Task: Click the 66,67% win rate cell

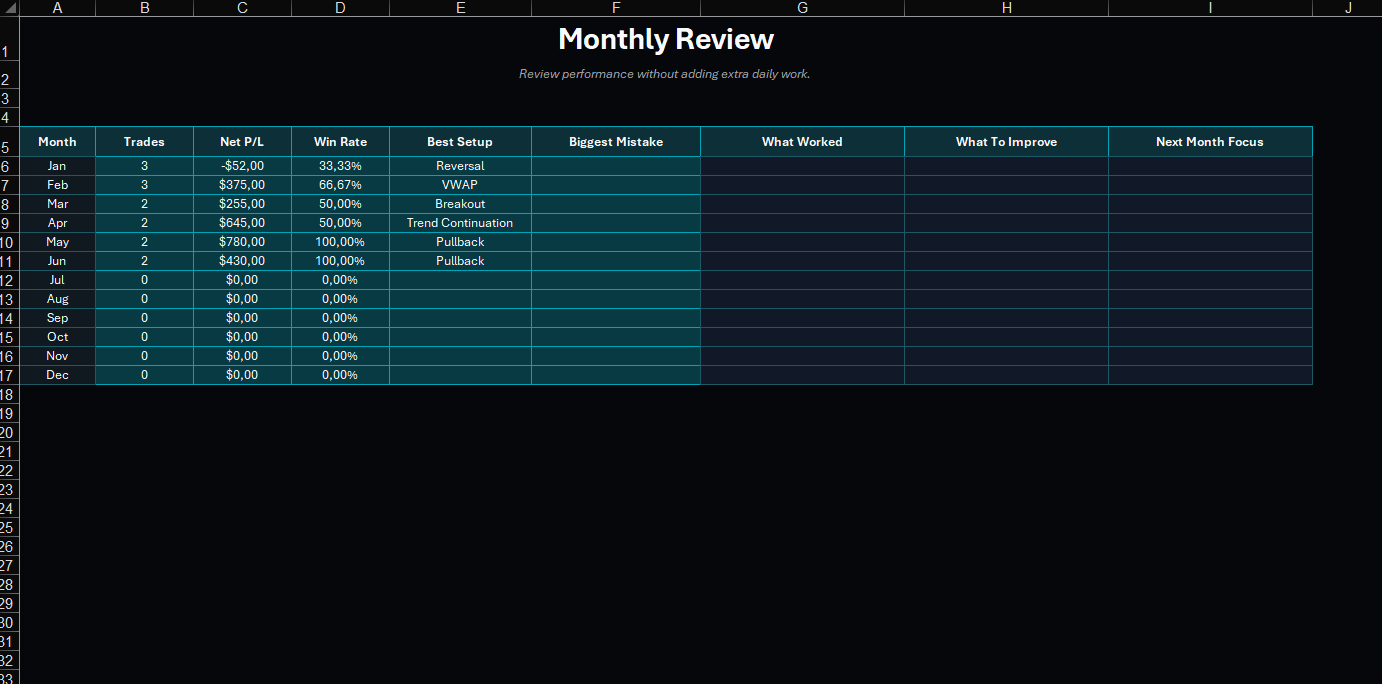Action: (340, 185)
